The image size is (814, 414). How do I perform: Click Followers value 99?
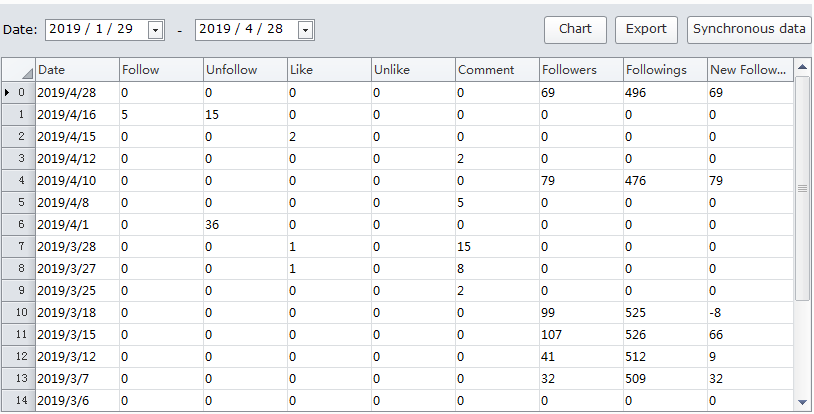(582, 312)
